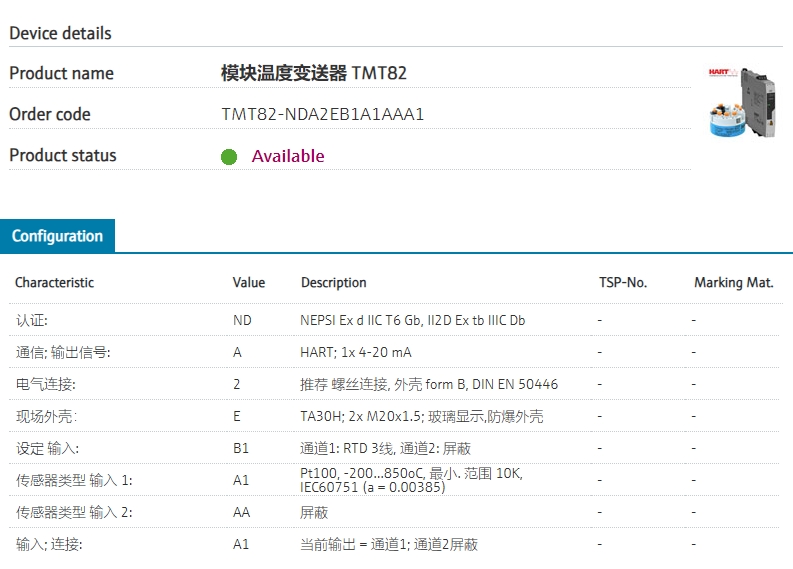Open the Configuration tab
This screenshot has width=793, height=569.
click(57, 236)
